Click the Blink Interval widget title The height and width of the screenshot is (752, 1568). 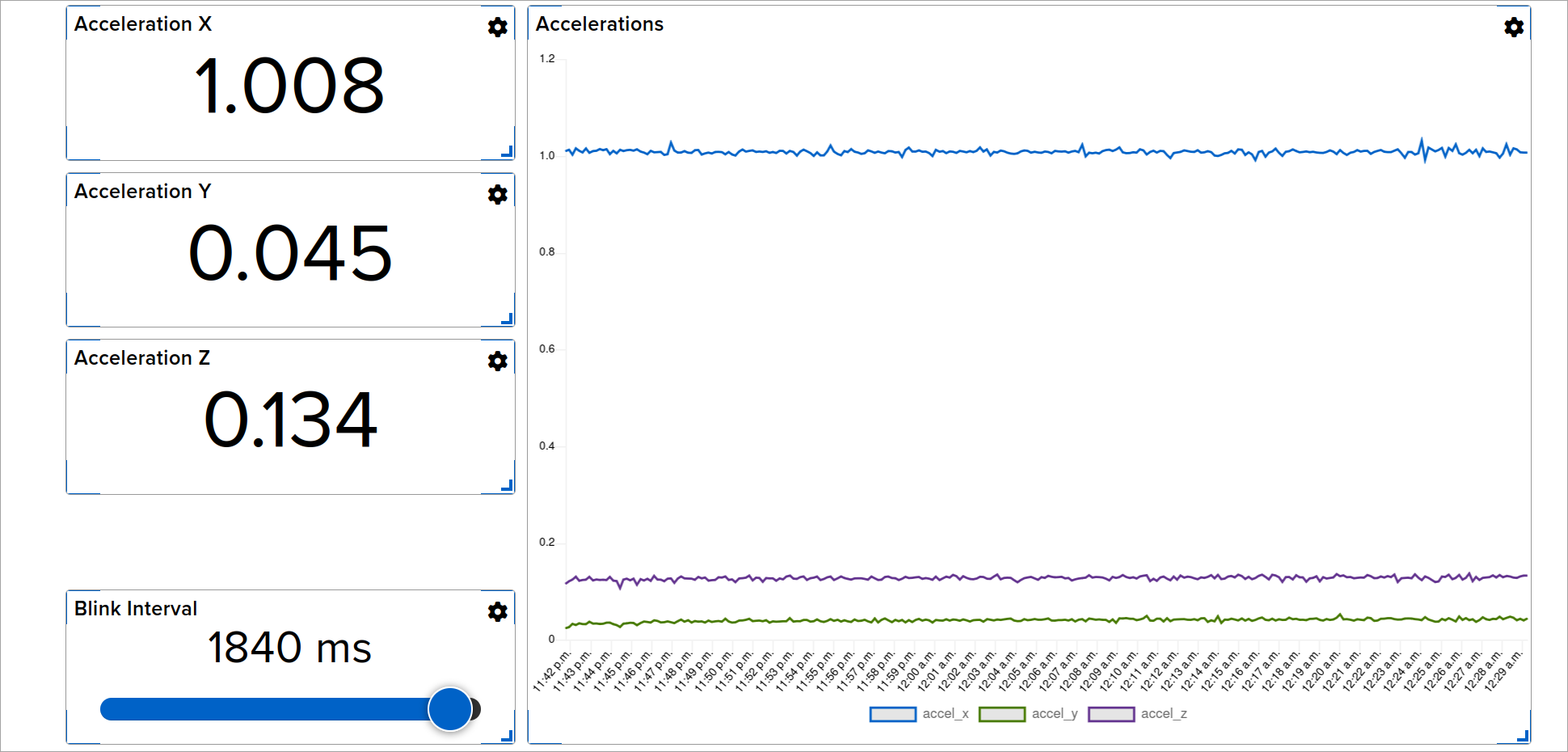coord(136,609)
